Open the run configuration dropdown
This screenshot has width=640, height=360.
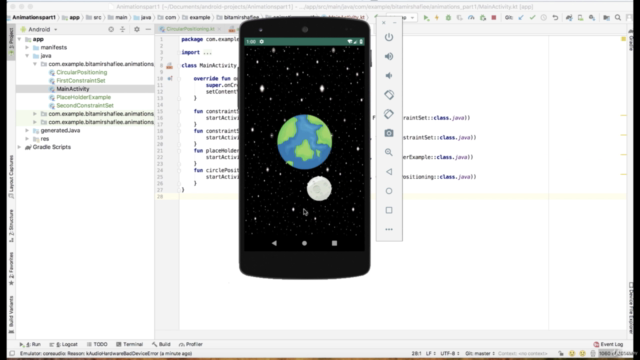[x=402, y=18]
